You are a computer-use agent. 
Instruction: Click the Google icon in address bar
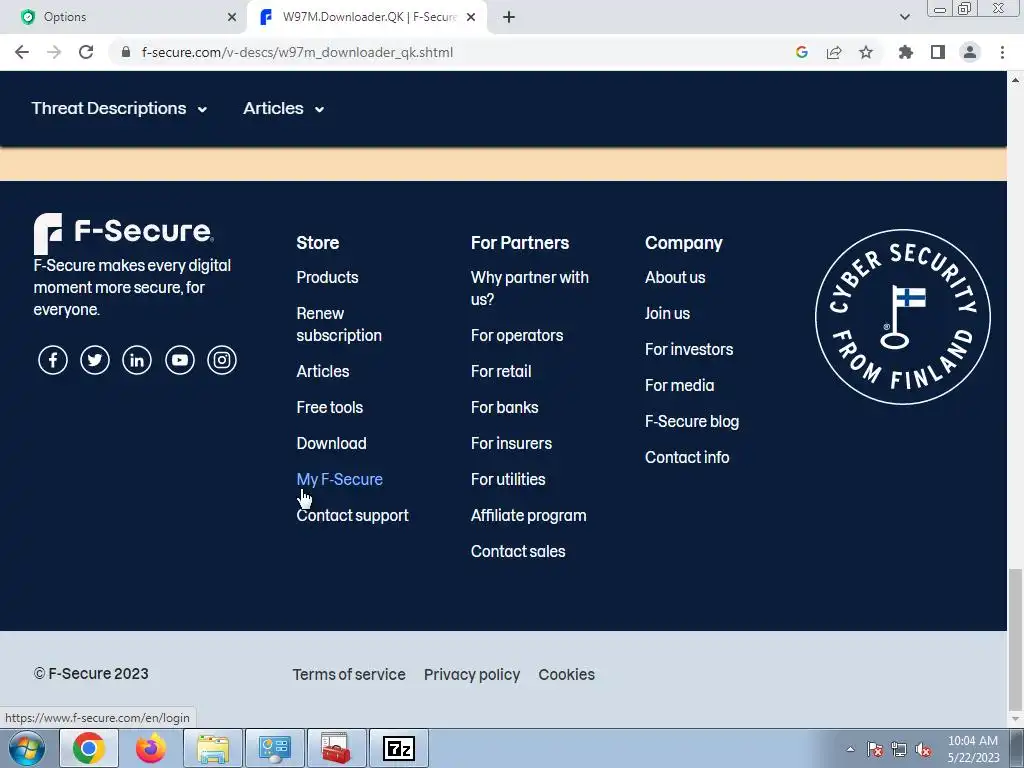point(802,52)
